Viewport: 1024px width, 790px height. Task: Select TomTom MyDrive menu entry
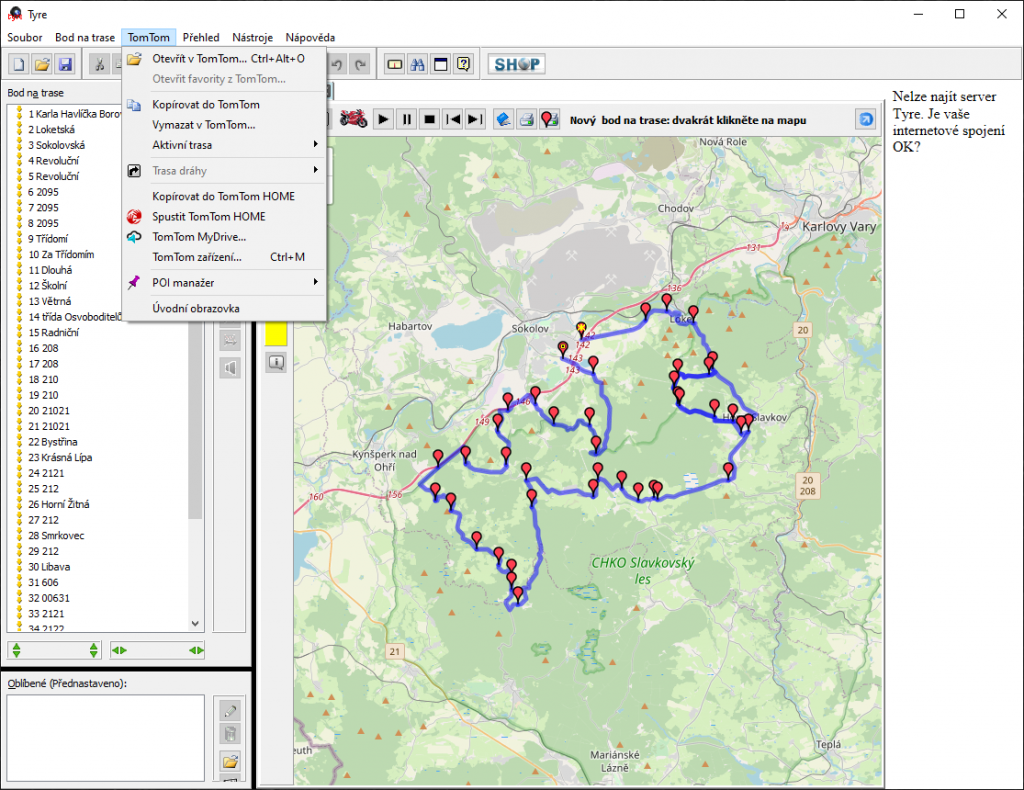[x=199, y=237]
